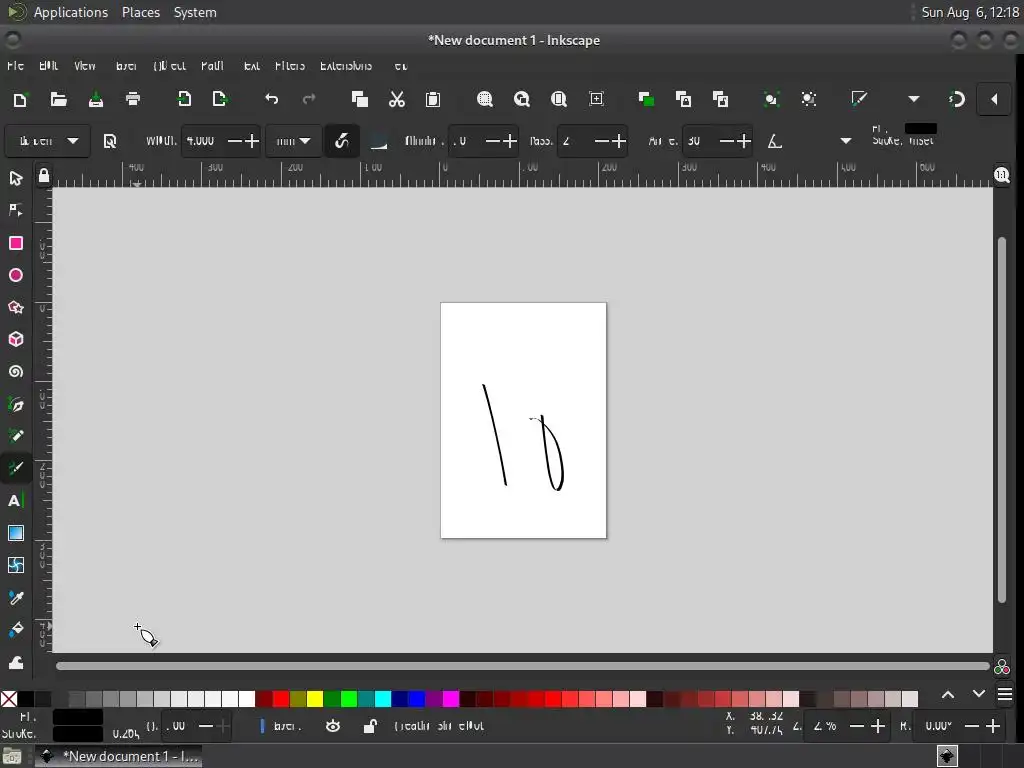Viewport: 1024px width, 768px height.
Task: Click the Export icon
Action: pos(220,99)
